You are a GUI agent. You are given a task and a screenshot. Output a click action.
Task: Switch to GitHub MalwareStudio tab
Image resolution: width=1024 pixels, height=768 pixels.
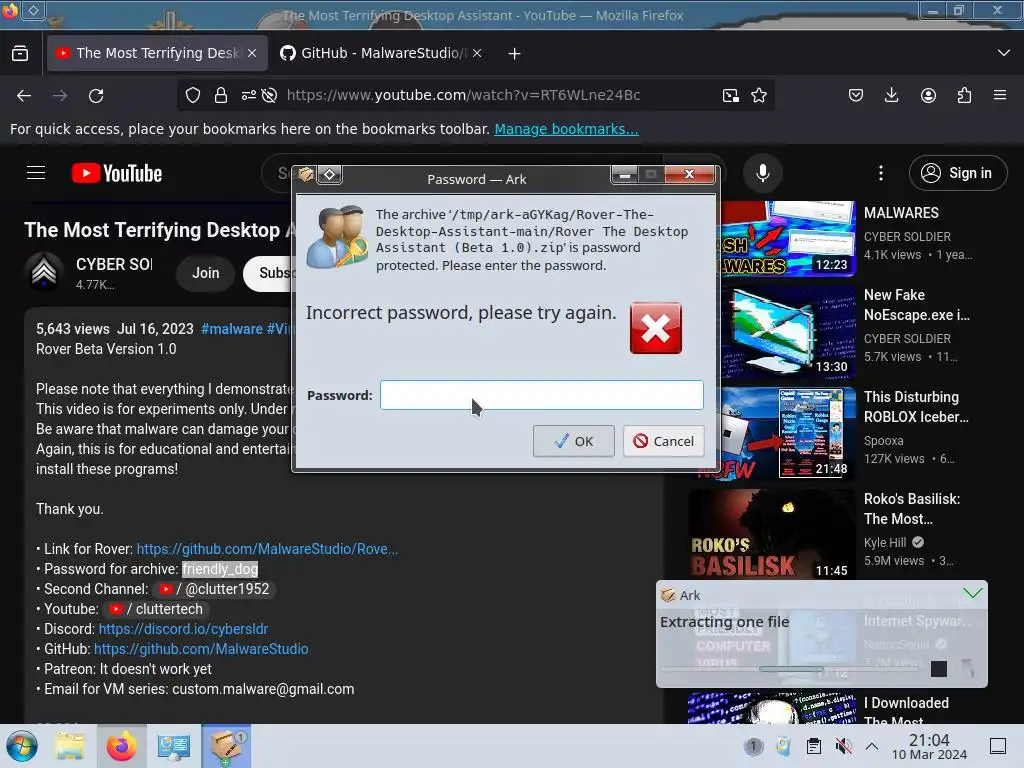click(380, 53)
